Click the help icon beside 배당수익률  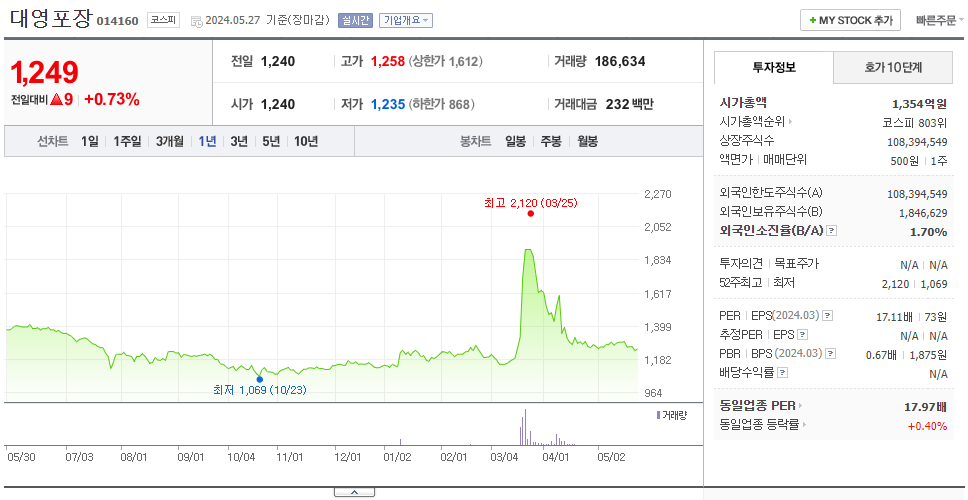[782, 373]
